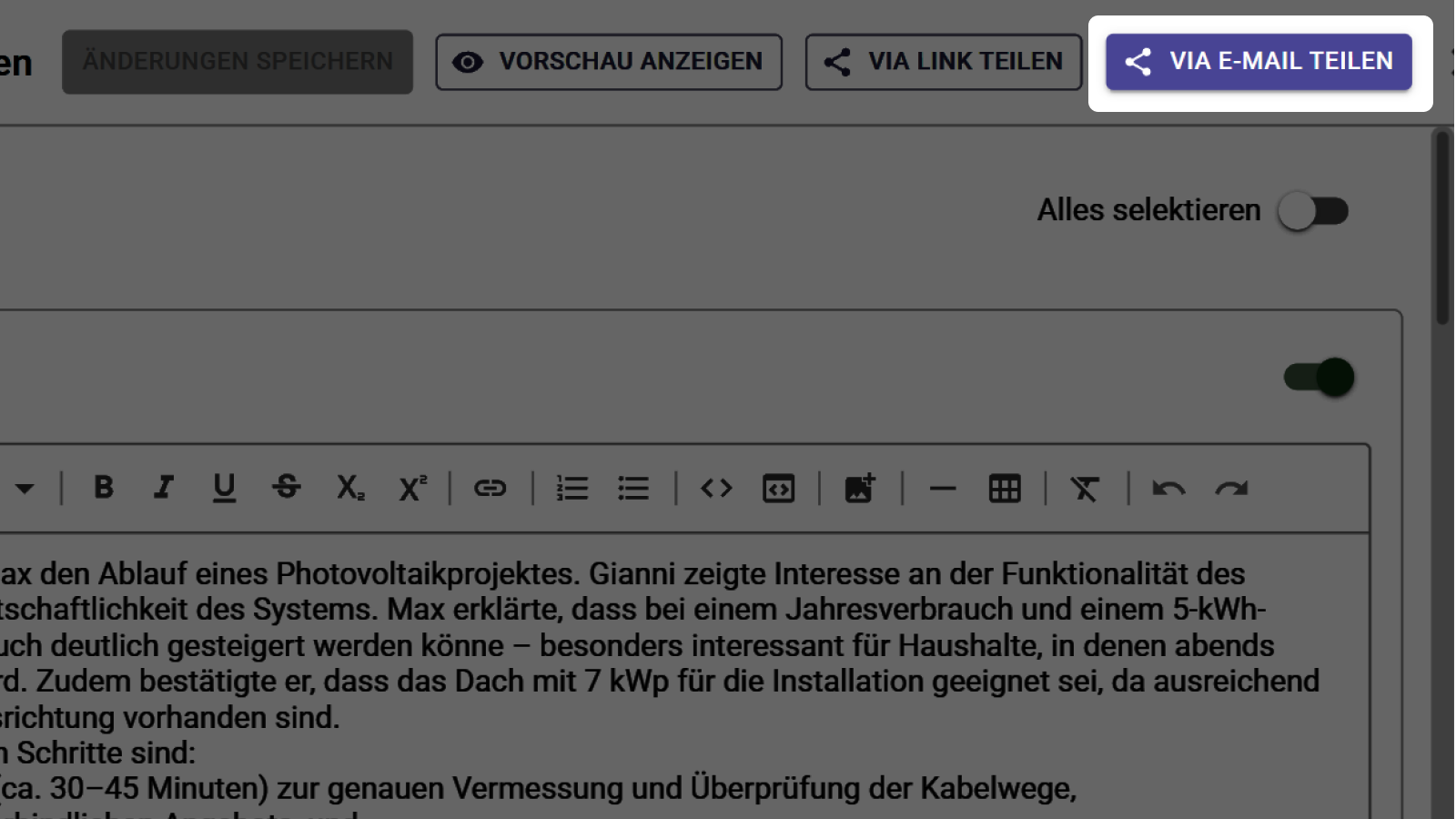Clear text formatting
The width and height of the screenshot is (1456, 819).
coord(1085,489)
